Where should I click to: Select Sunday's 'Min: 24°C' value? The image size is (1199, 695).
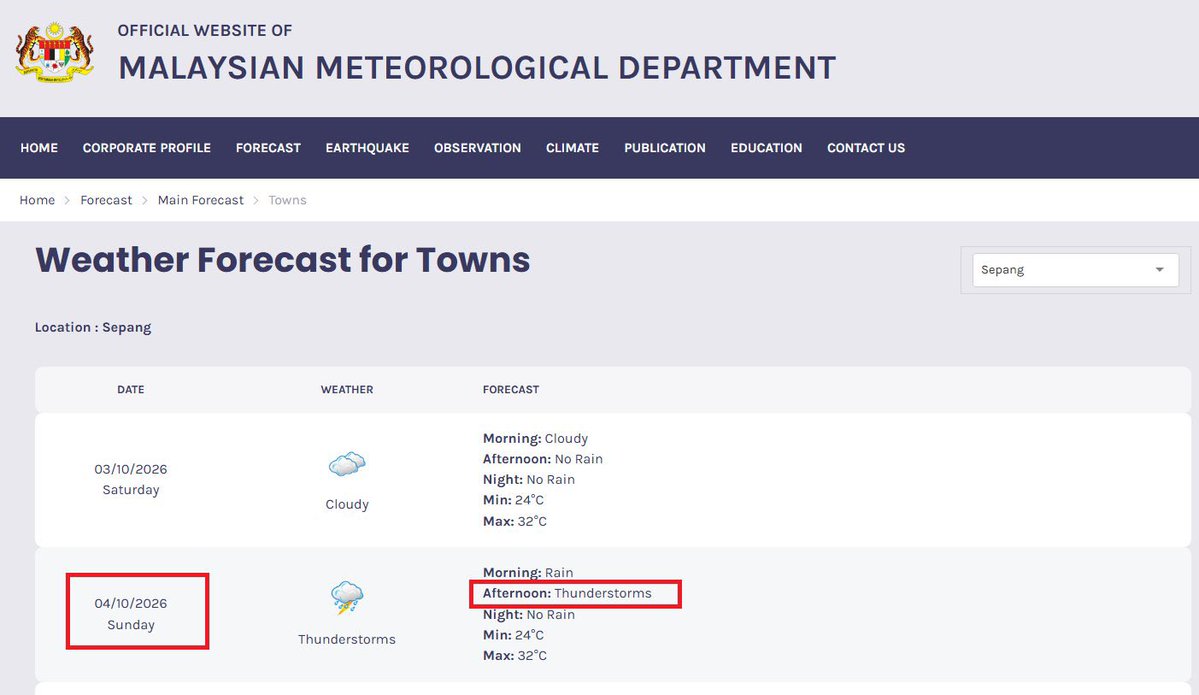click(513, 635)
